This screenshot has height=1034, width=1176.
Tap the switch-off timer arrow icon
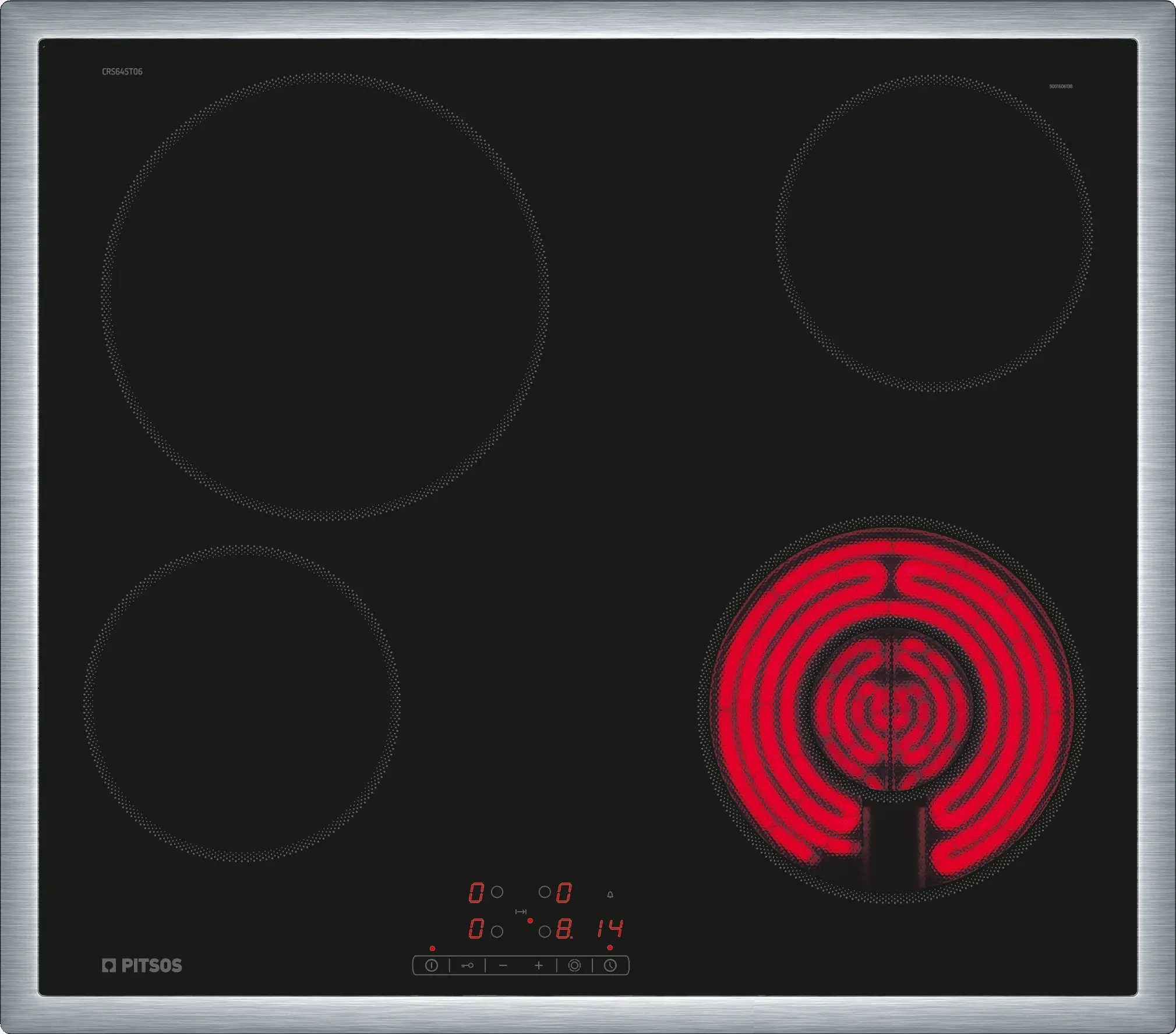click(x=521, y=912)
